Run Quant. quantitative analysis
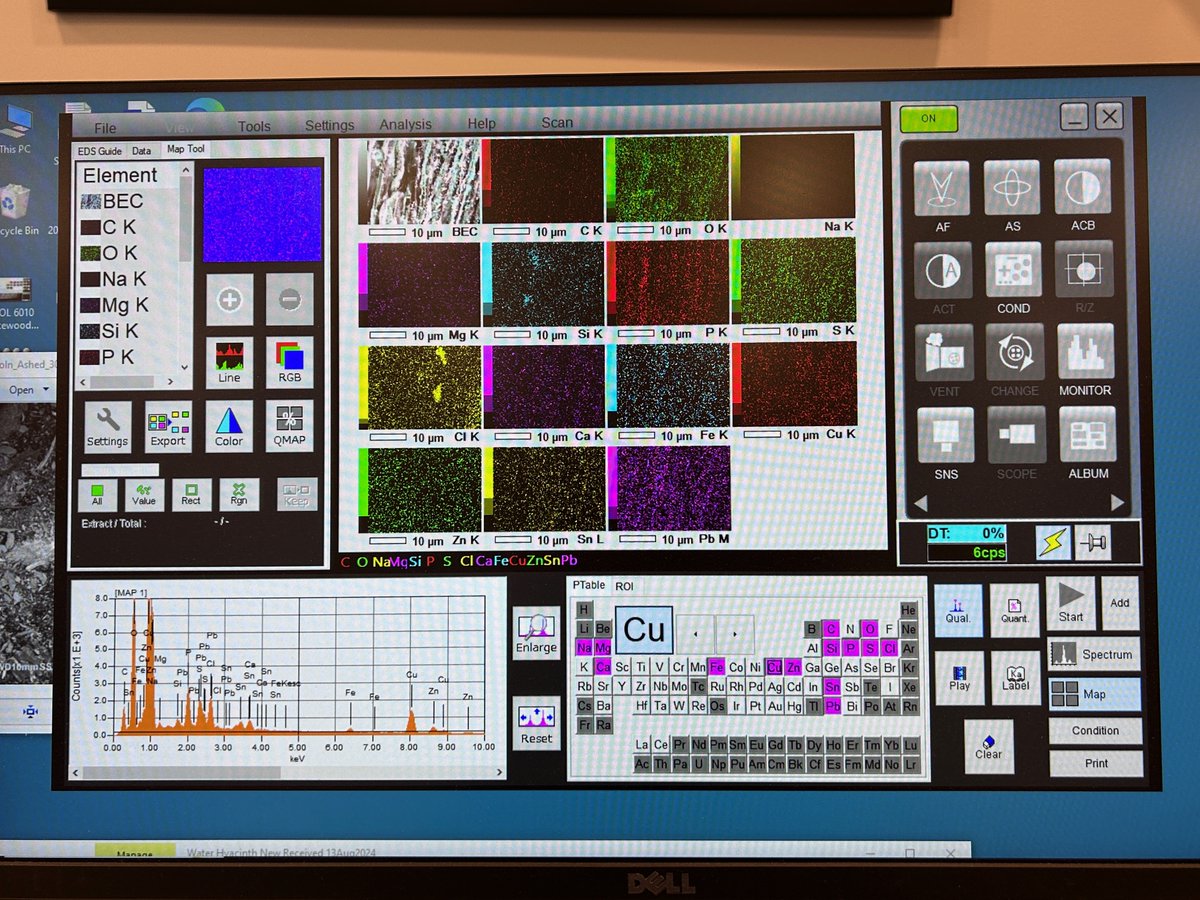Screen dimensions: 1200x900 coord(1015,610)
